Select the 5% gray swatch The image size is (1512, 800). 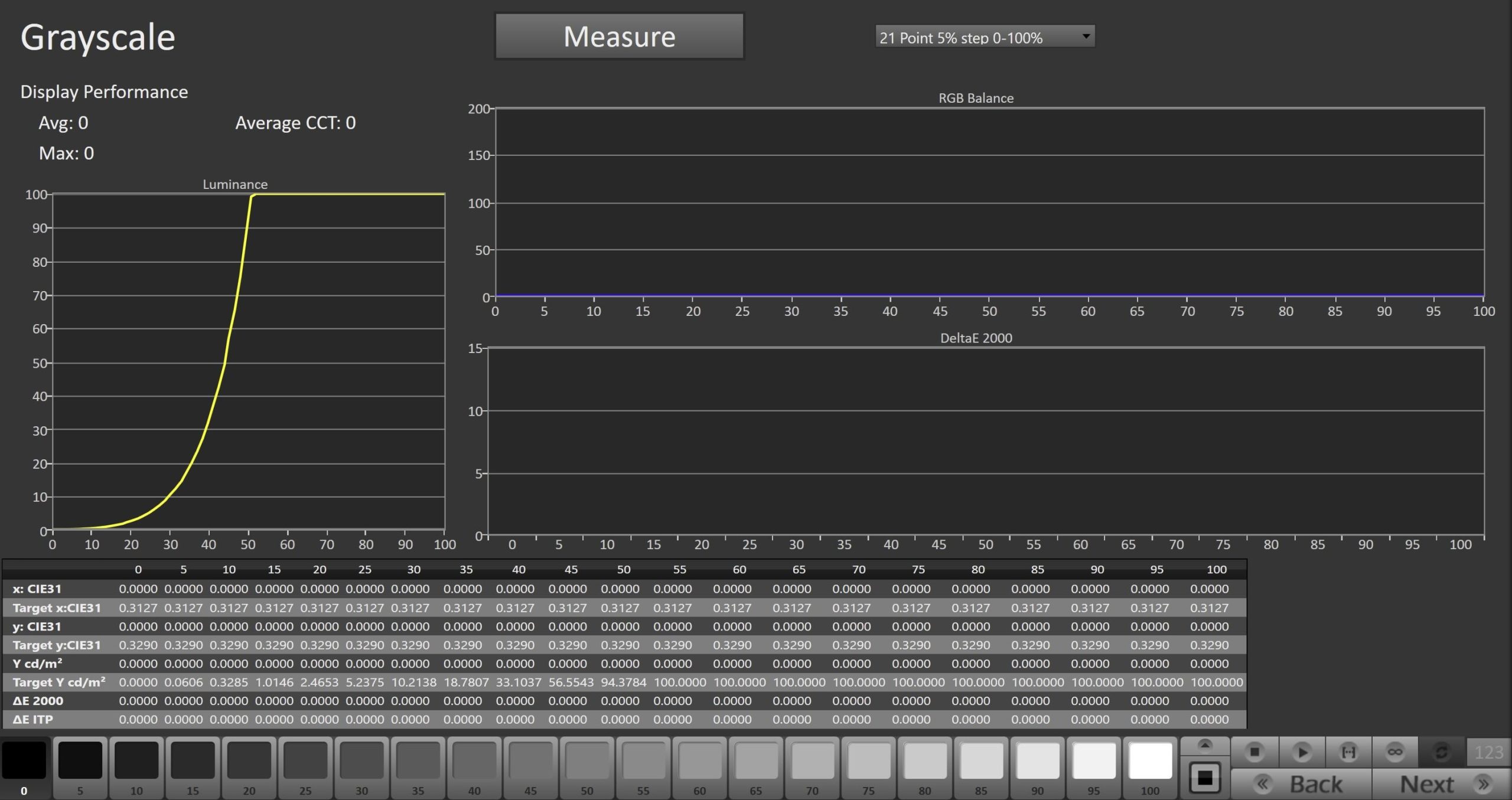80,768
